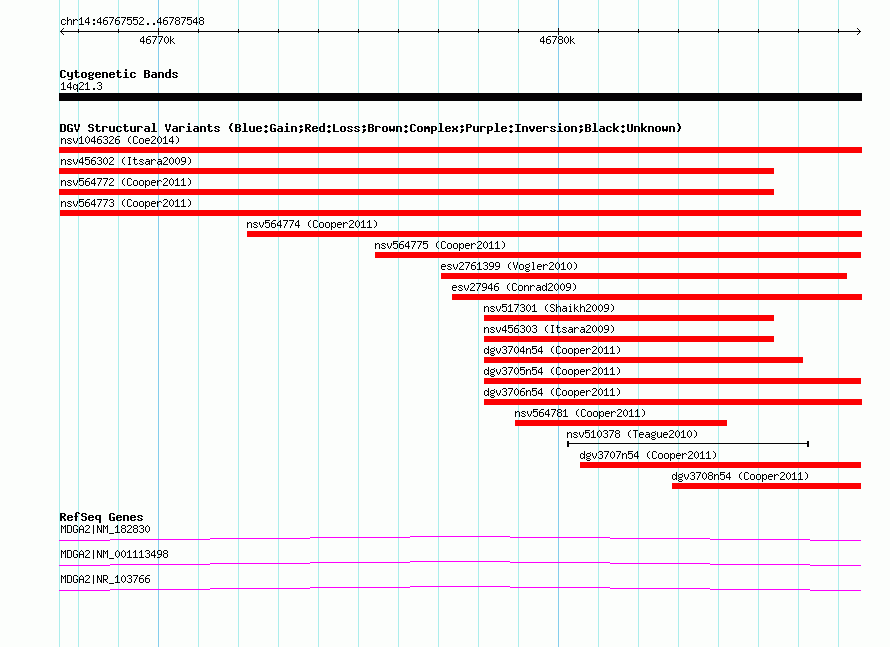Image resolution: width=890 pixels, height=647 pixels.
Task: Select the red bar under dgv3704n54
Action: [644, 360]
